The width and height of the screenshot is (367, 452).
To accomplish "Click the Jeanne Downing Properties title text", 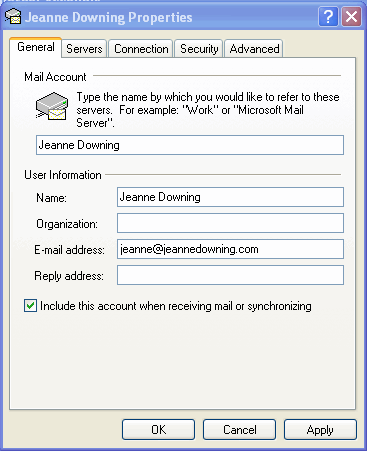I will point(109,17).
